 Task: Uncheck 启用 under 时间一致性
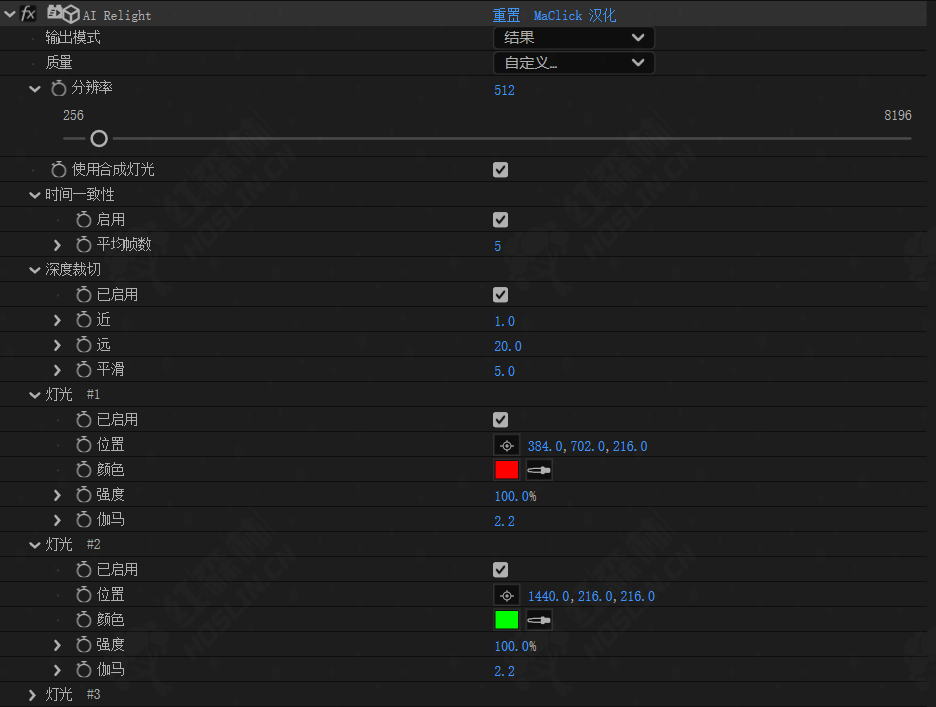pos(501,220)
